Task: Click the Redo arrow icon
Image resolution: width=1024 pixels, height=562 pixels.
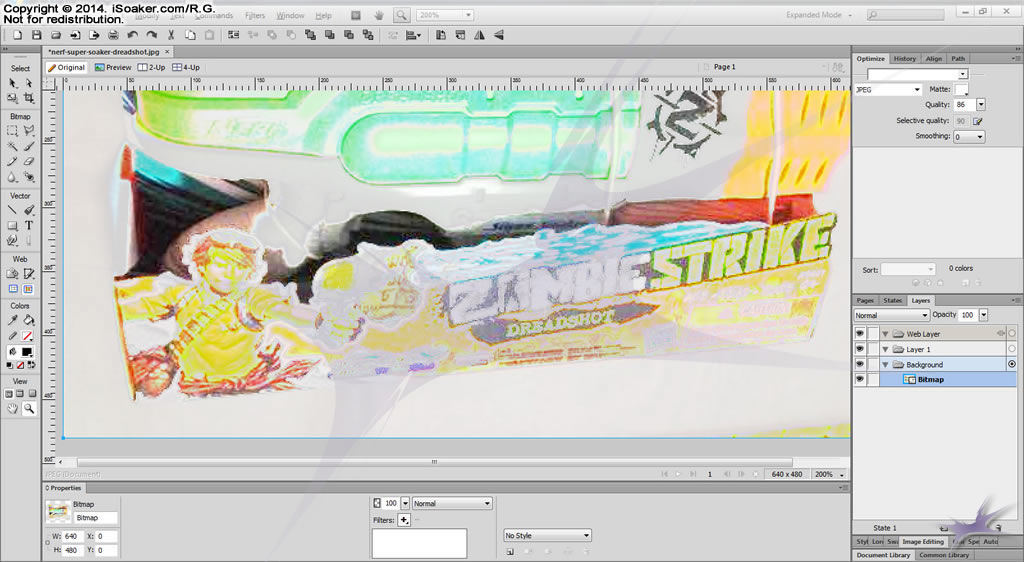Action: pyautogui.click(x=152, y=35)
